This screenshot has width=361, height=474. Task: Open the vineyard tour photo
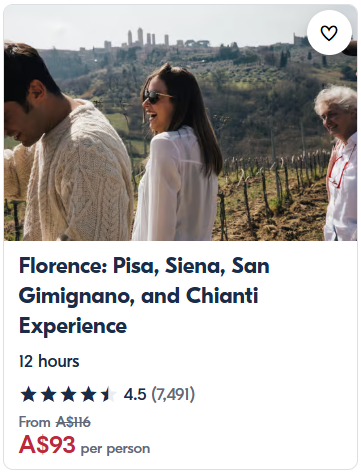point(180,122)
